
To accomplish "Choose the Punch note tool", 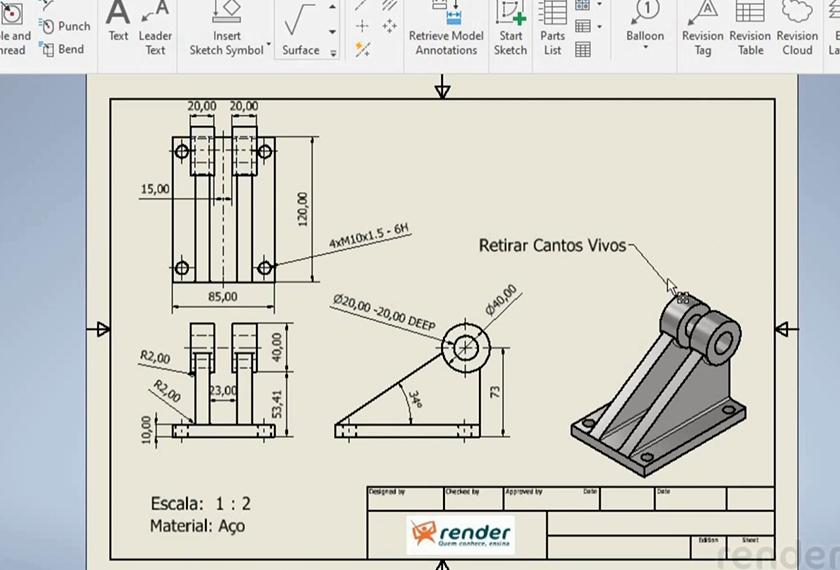I will pyautogui.click(x=66, y=26).
